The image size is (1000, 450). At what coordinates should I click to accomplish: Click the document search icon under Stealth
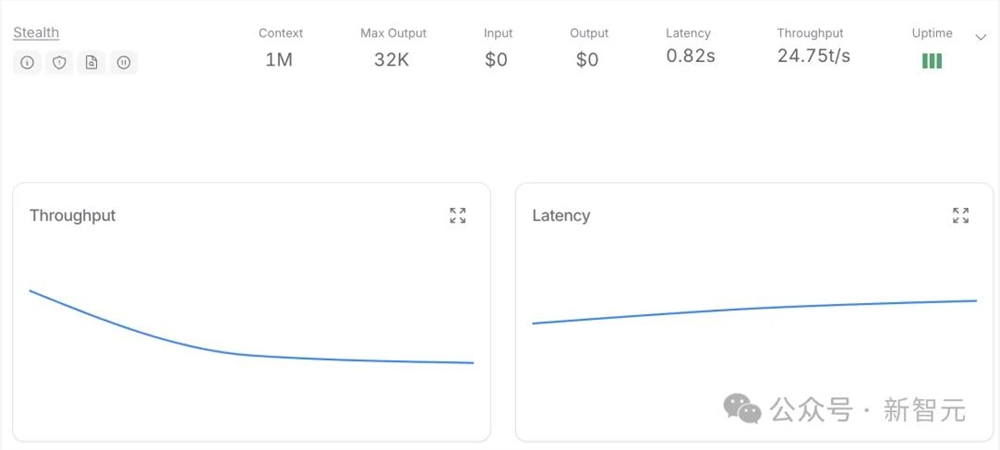pyautogui.click(x=91, y=62)
